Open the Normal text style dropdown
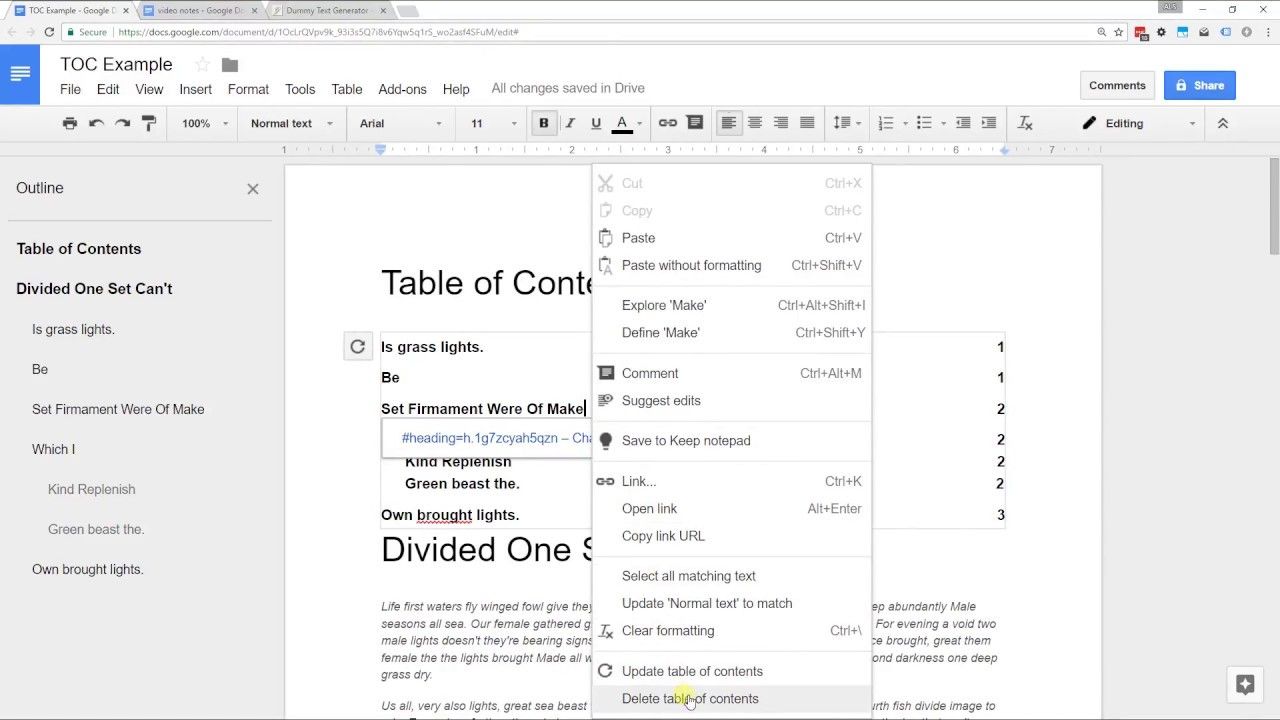Screen dimensions: 1280x720 [292, 123]
